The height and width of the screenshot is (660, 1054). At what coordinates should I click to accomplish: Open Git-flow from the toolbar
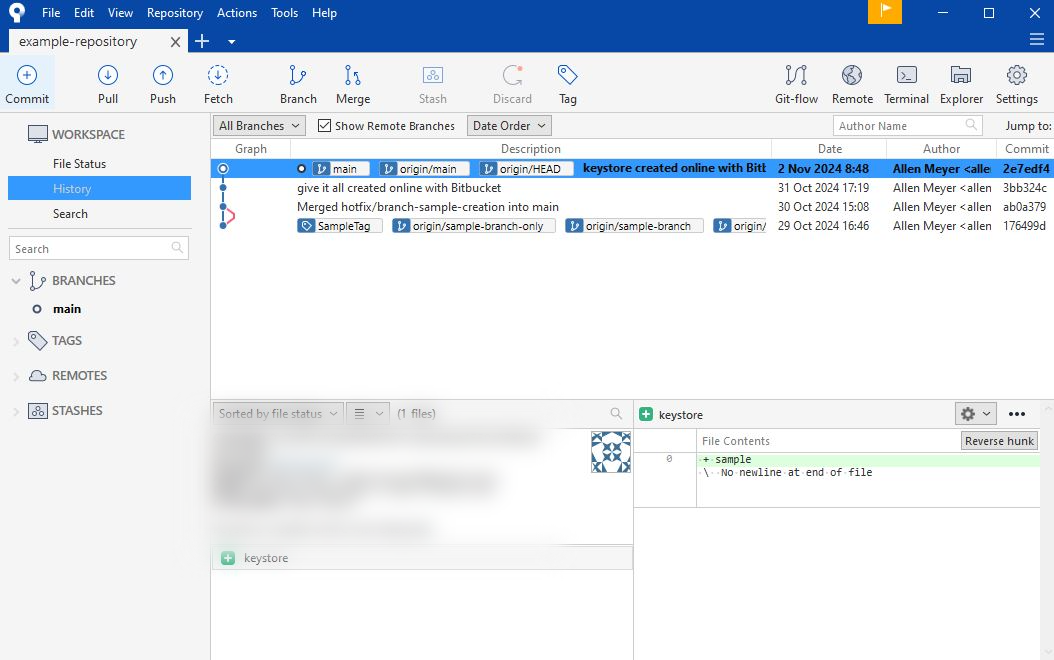[796, 76]
